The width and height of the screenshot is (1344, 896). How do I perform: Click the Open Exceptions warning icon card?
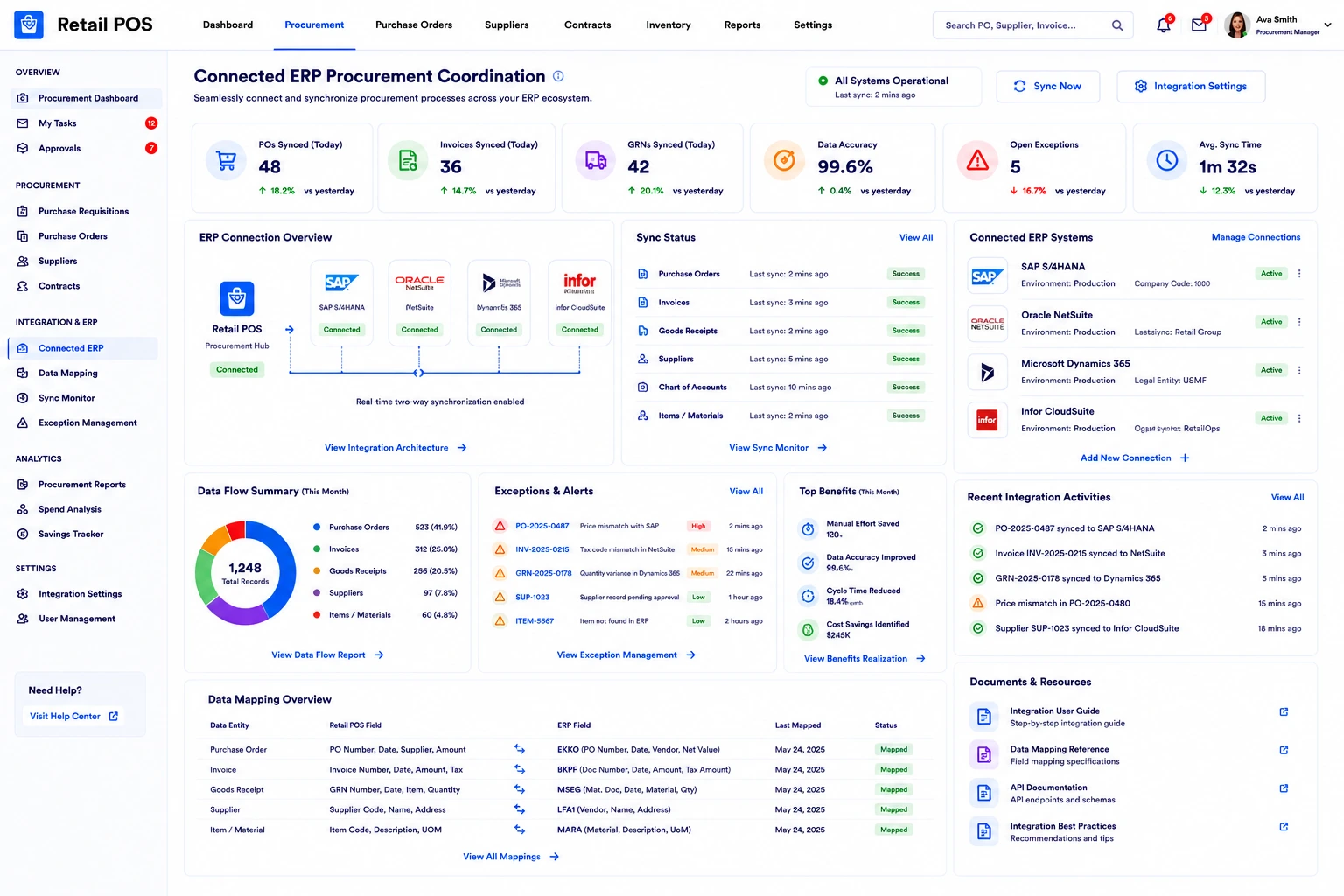tap(977, 161)
